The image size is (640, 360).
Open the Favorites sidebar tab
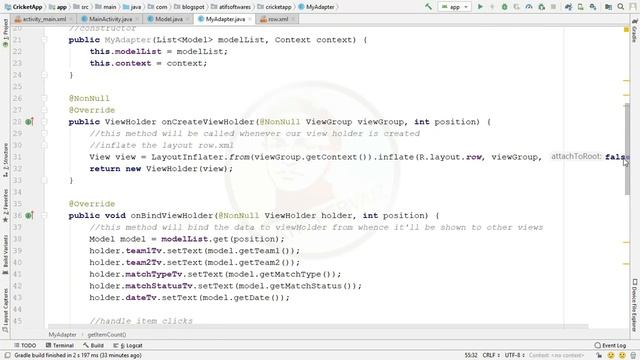coord(5,206)
